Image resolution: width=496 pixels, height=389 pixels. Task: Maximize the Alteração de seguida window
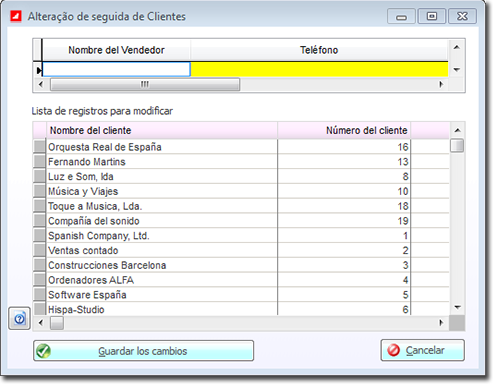coord(432,16)
